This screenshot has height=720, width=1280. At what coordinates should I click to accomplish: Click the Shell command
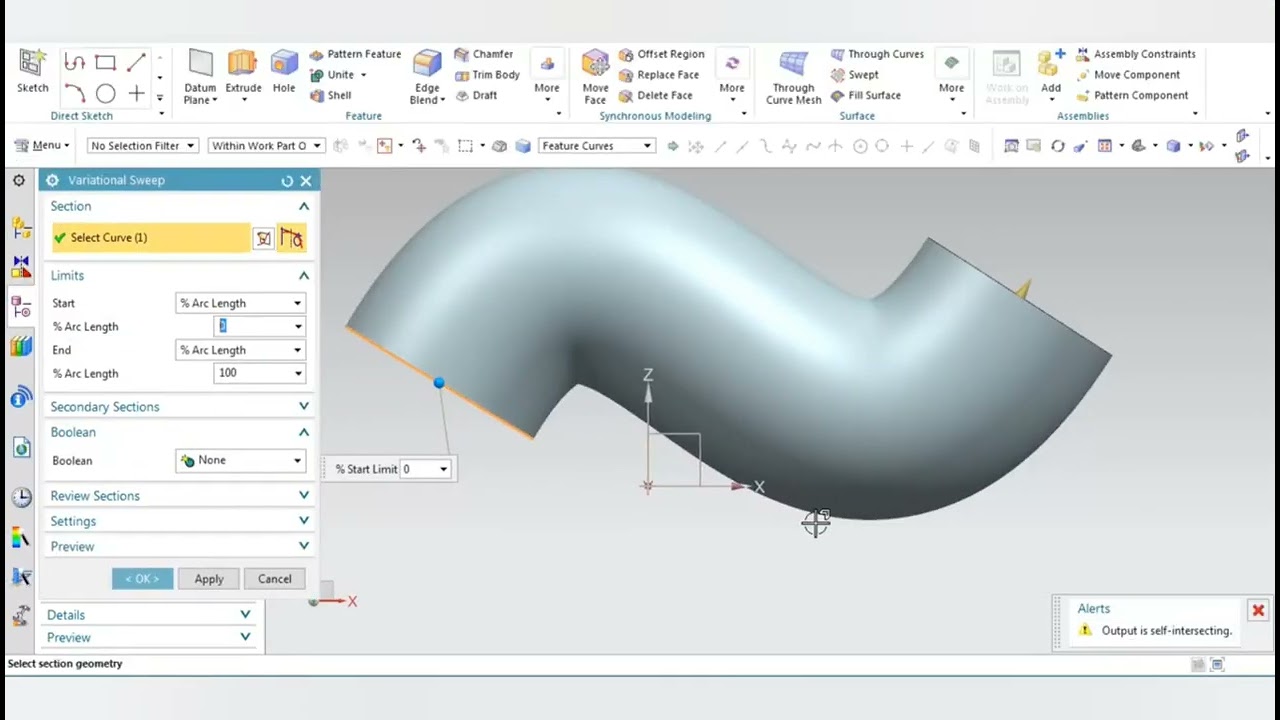coord(331,95)
